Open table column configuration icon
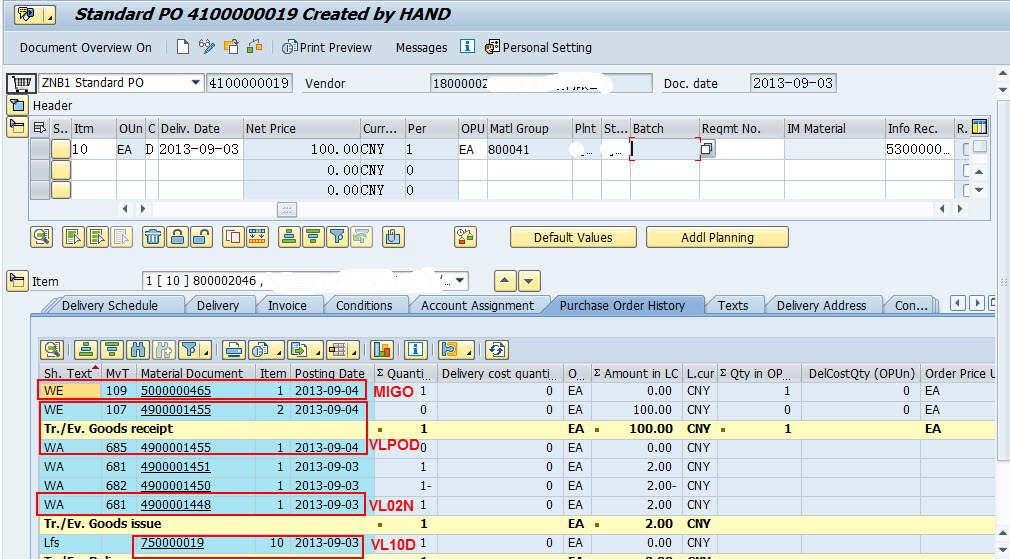Image resolution: width=1010 pixels, height=559 pixels. point(979,127)
